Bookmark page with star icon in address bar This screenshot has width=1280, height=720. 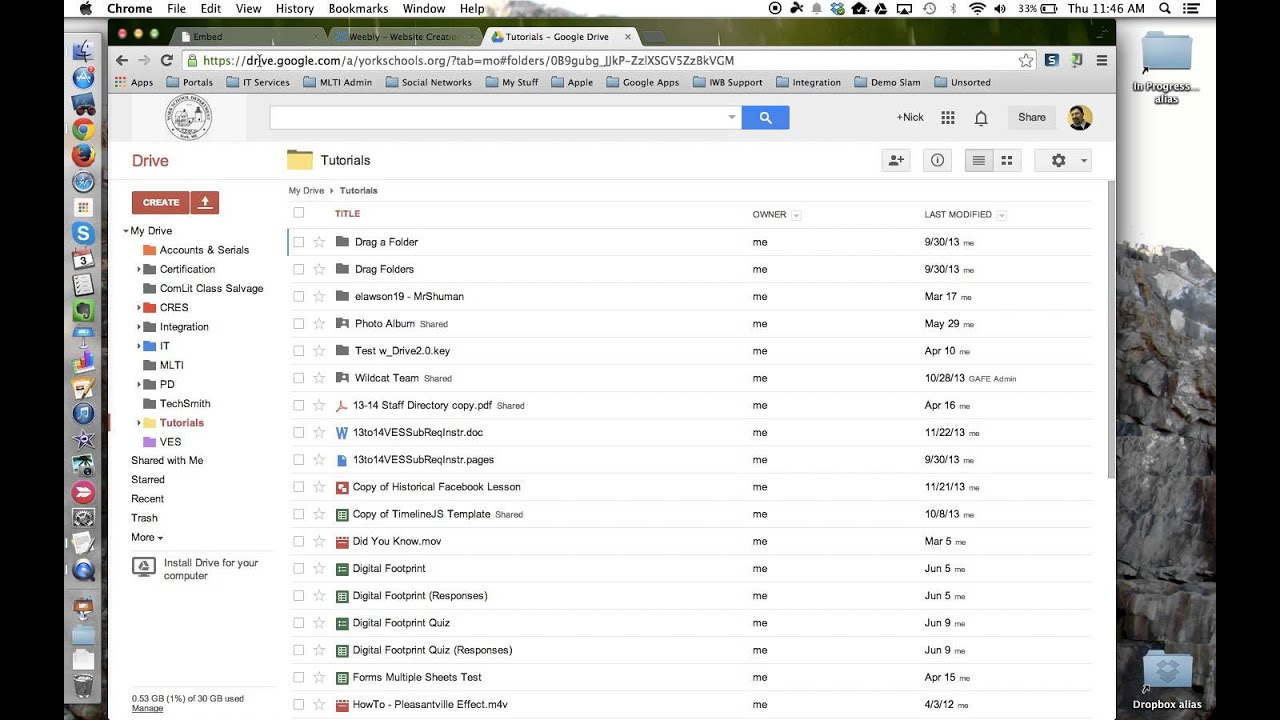(1026, 60)
